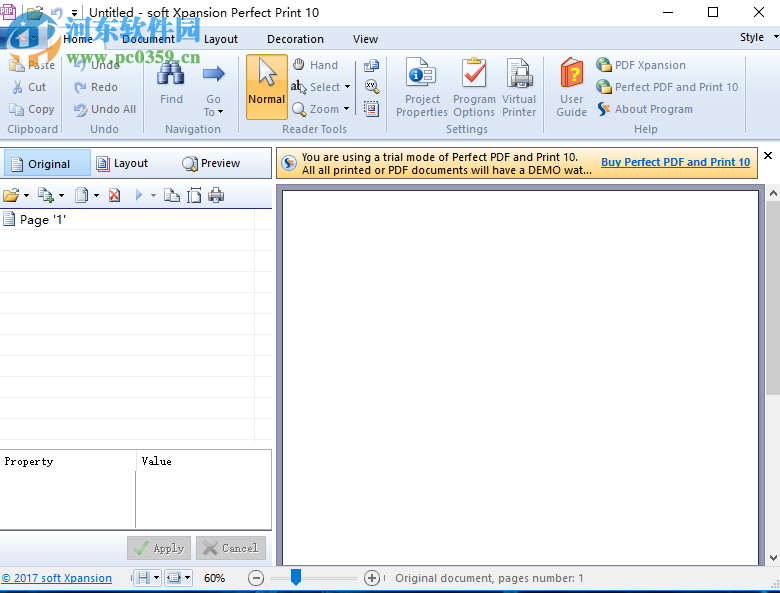This screenshot has height=593, width=780.
Task: Switch to the View ribbon tab
Action: (x=366, y=39)
